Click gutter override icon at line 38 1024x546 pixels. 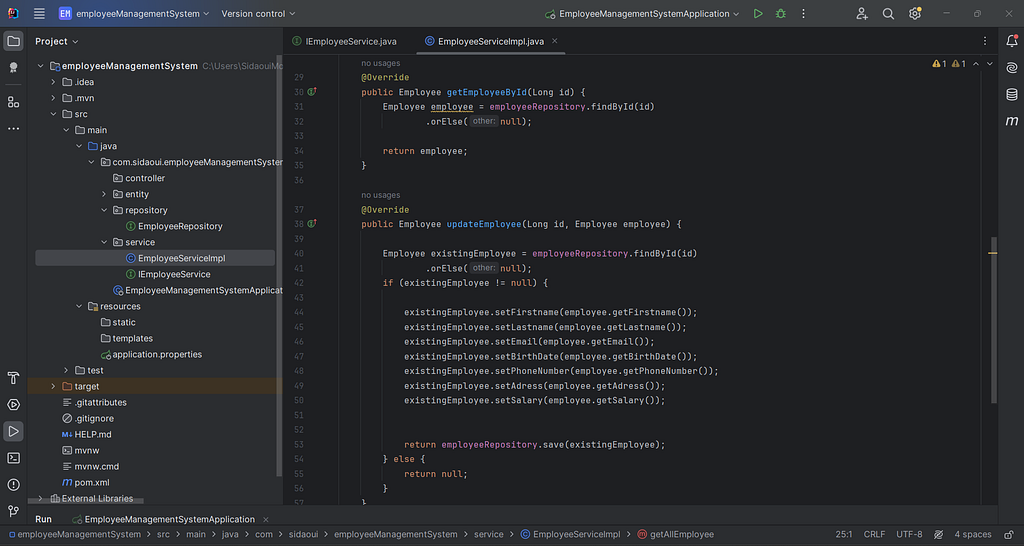pyautogui.click(x=312, y=224)
